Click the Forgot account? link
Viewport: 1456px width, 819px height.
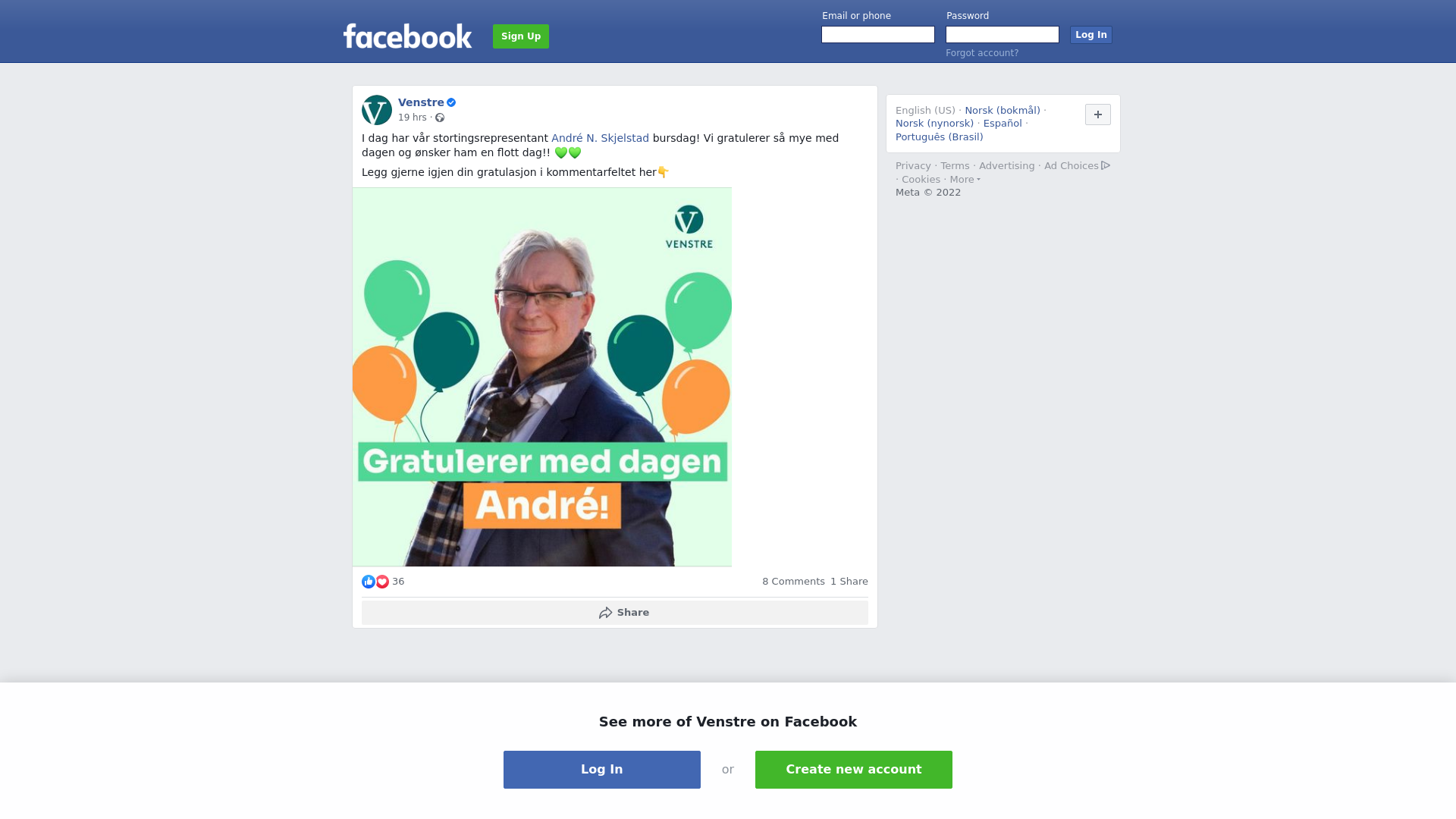pos(982,53)
